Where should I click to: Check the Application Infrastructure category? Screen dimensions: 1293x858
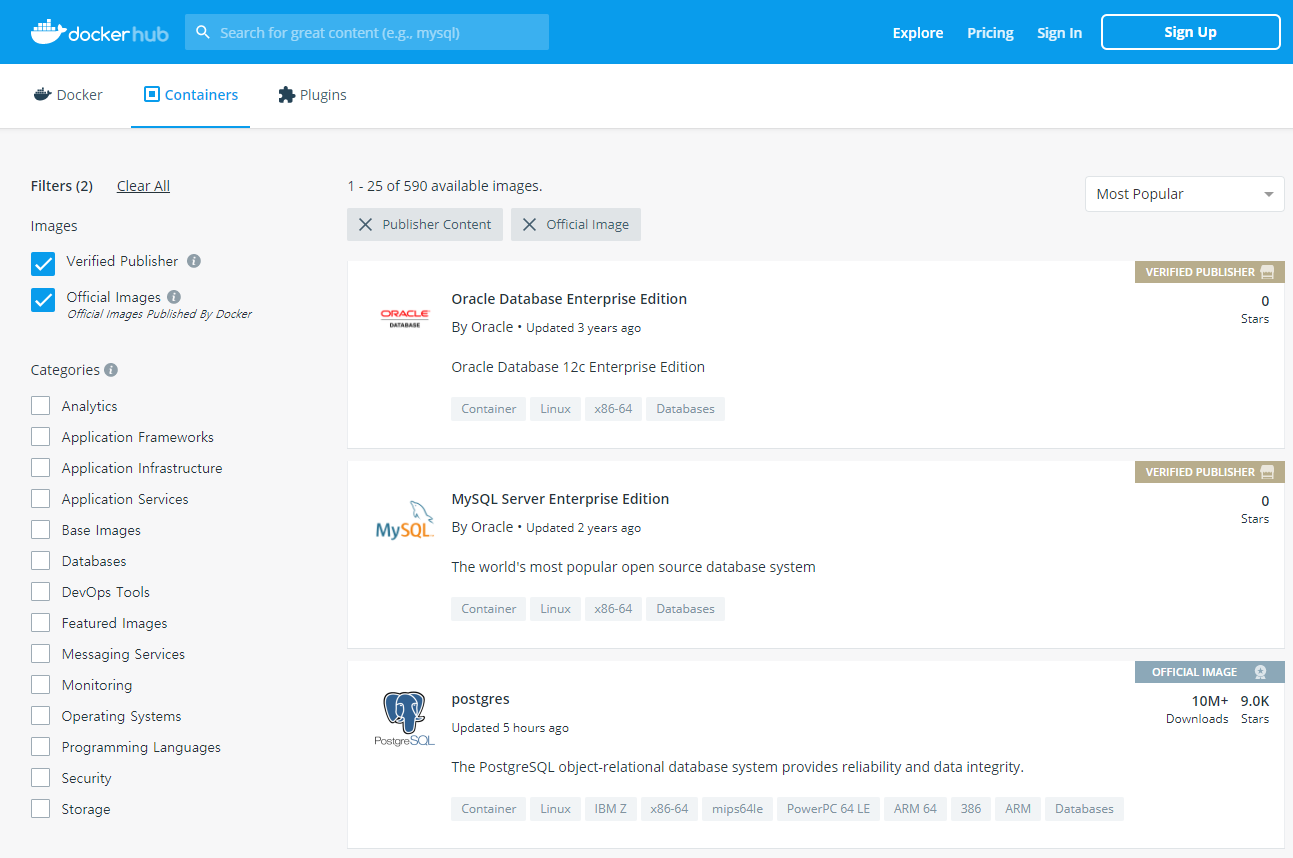coord(40,468)
